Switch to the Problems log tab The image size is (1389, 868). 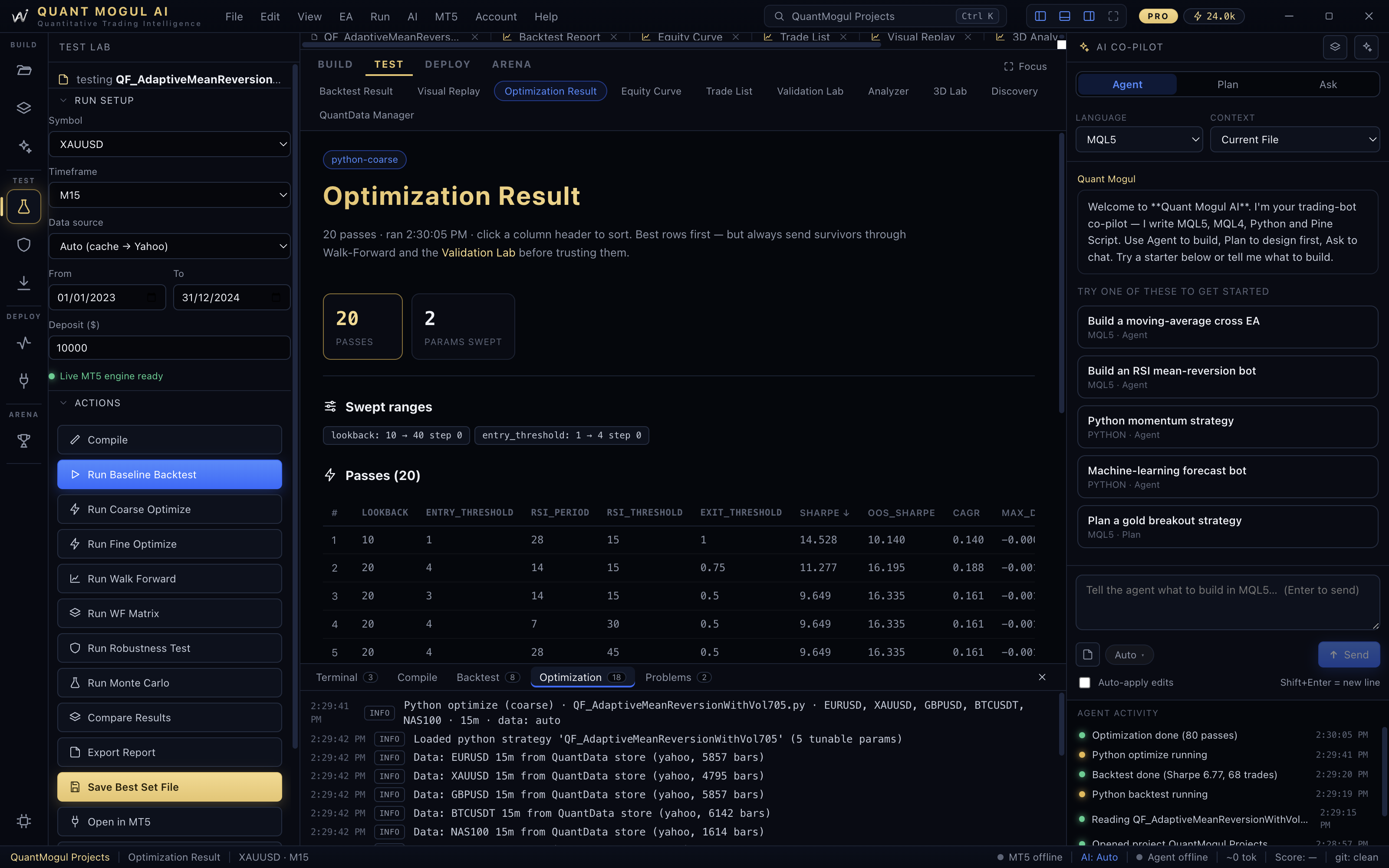click(678, 677)
